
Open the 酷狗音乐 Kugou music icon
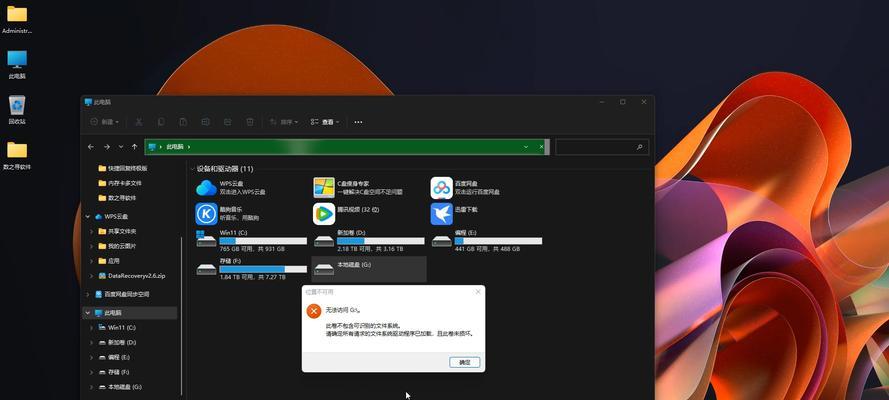point(206,214)
